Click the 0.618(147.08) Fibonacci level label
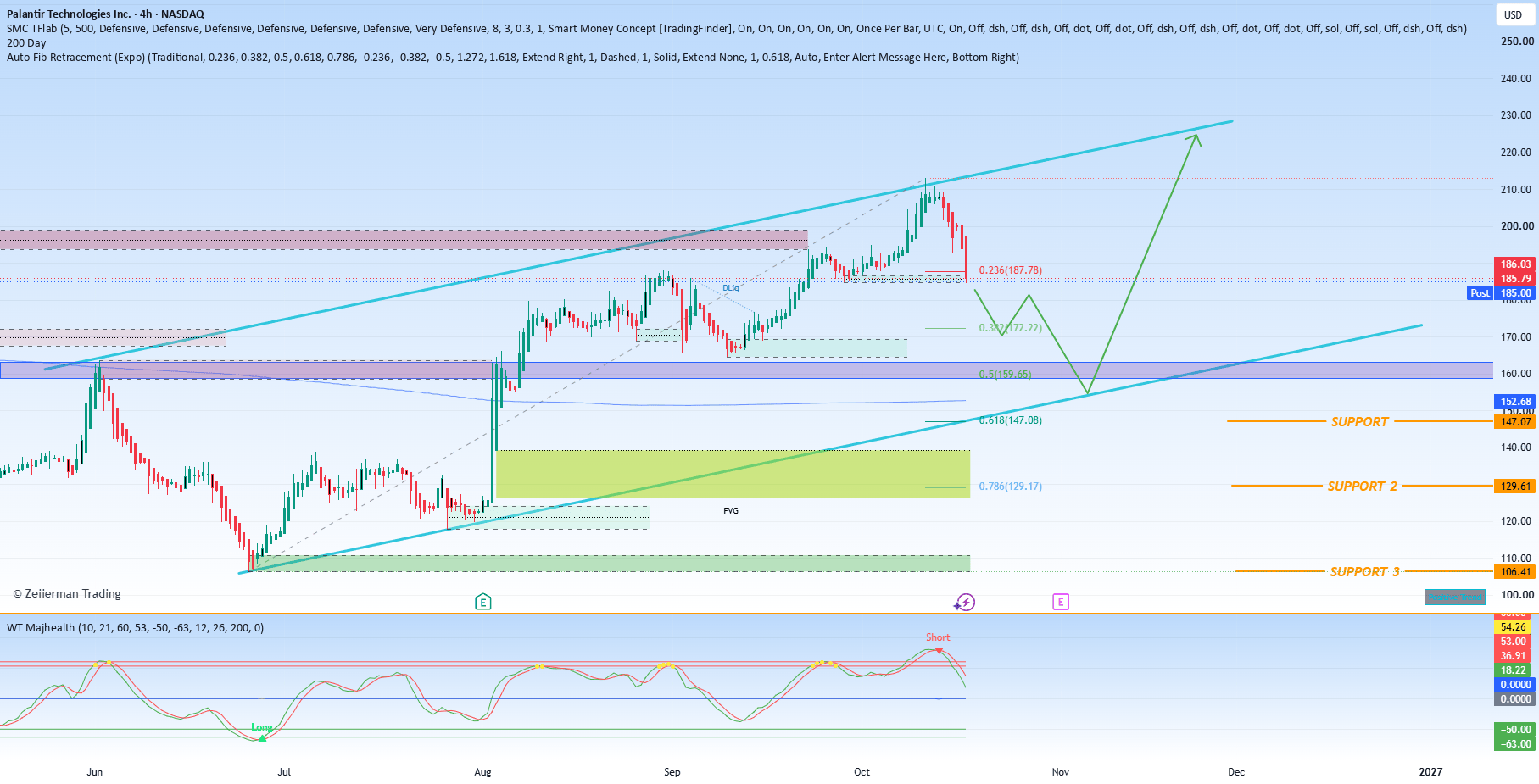Viewport: 1539px width, 784px height. [1011, 420]
